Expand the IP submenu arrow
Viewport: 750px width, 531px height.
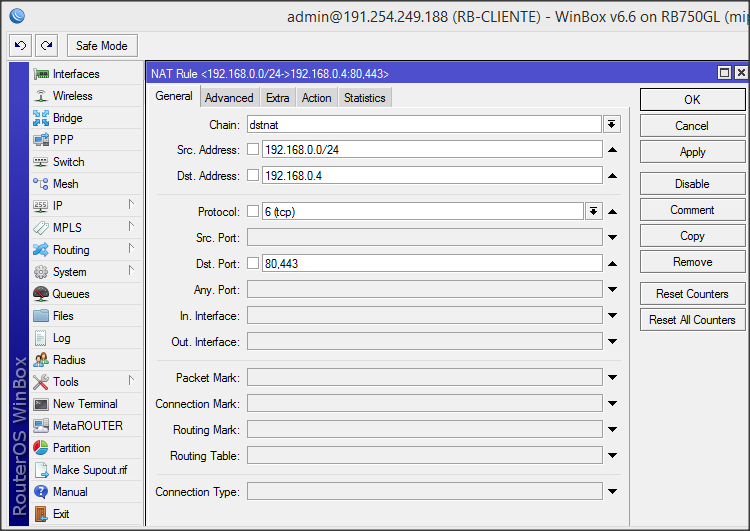(131, 205)
